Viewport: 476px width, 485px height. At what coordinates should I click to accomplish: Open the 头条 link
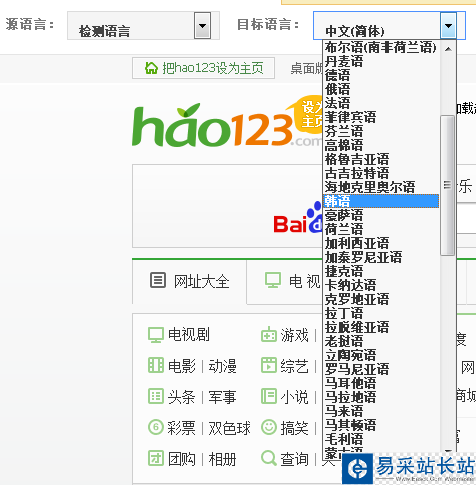tap(182, 397)
